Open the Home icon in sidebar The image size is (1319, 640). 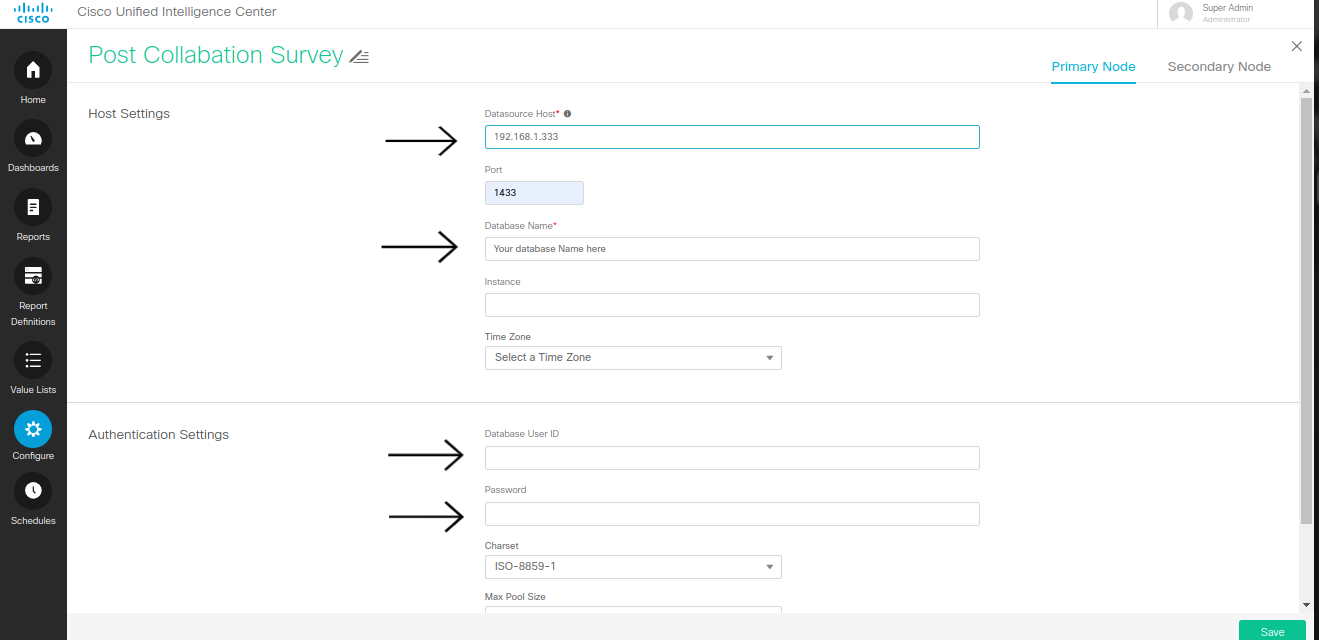click(x=33, y=71)
